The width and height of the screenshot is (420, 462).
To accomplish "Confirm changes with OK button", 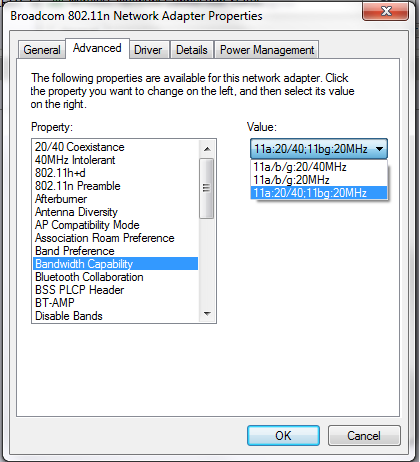I will 283,435.
